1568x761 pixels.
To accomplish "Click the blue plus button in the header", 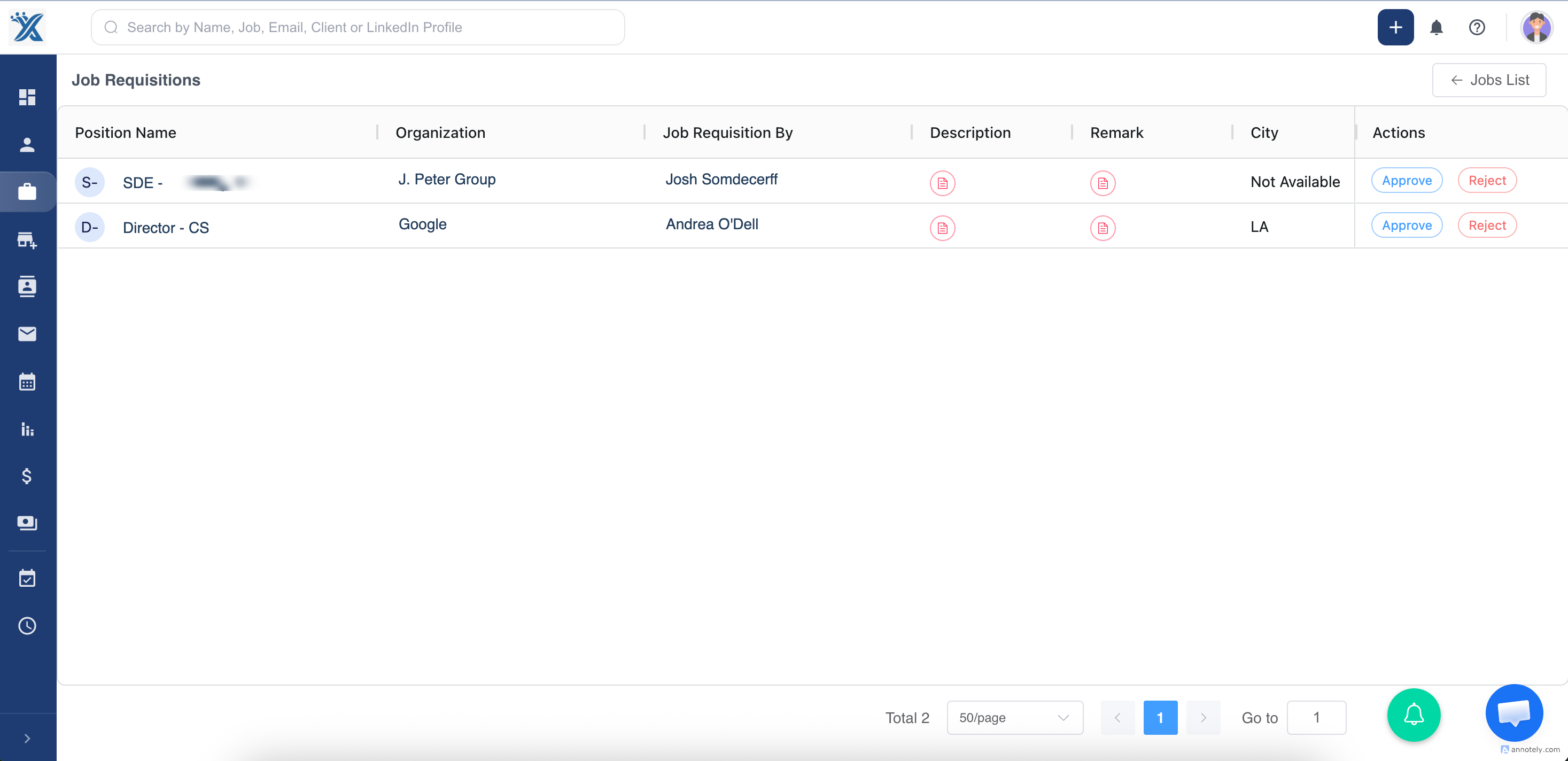I will click(x=1395, y=27).
